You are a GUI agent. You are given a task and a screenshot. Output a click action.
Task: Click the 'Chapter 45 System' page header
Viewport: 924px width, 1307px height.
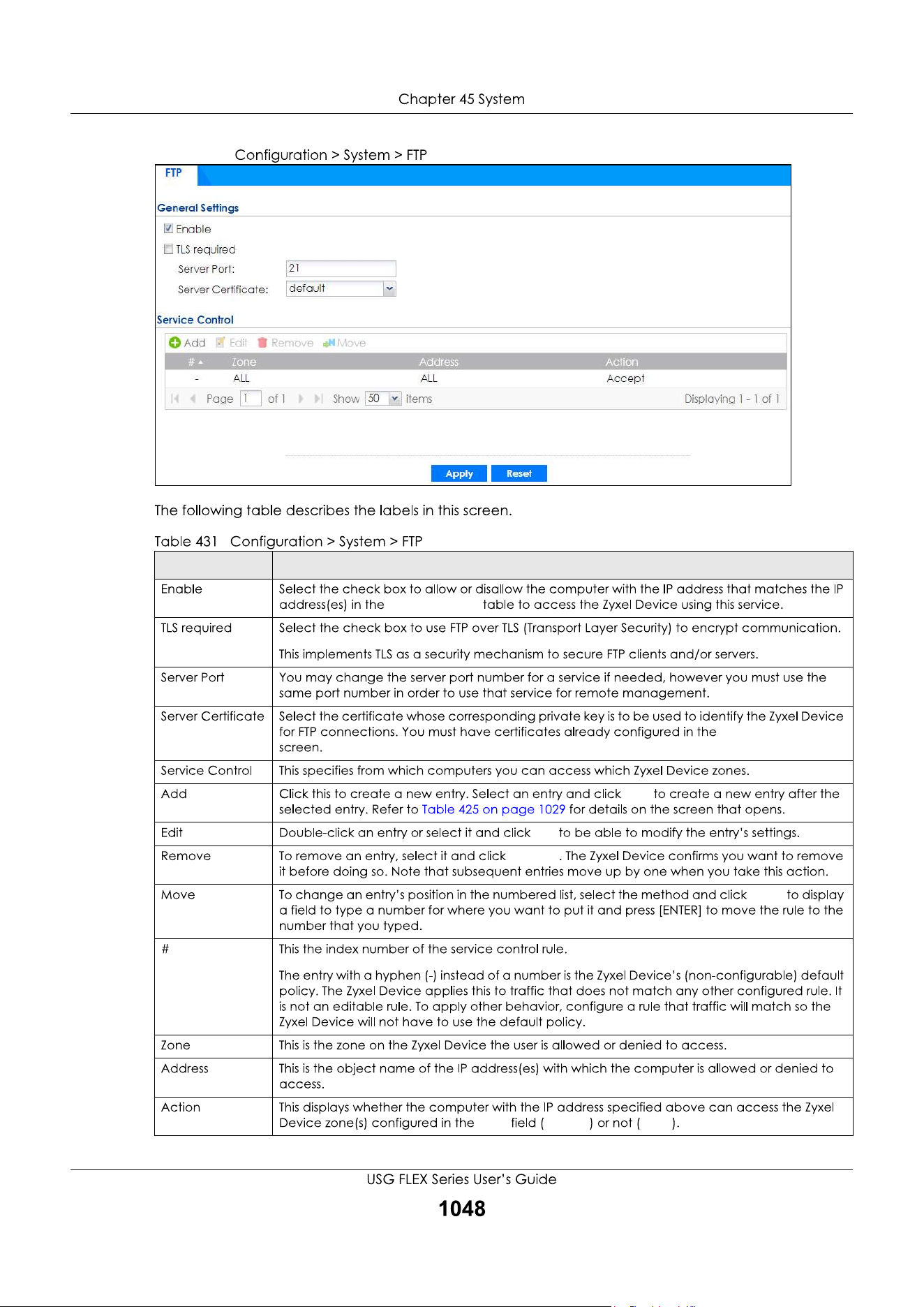[x=461, y=99]
